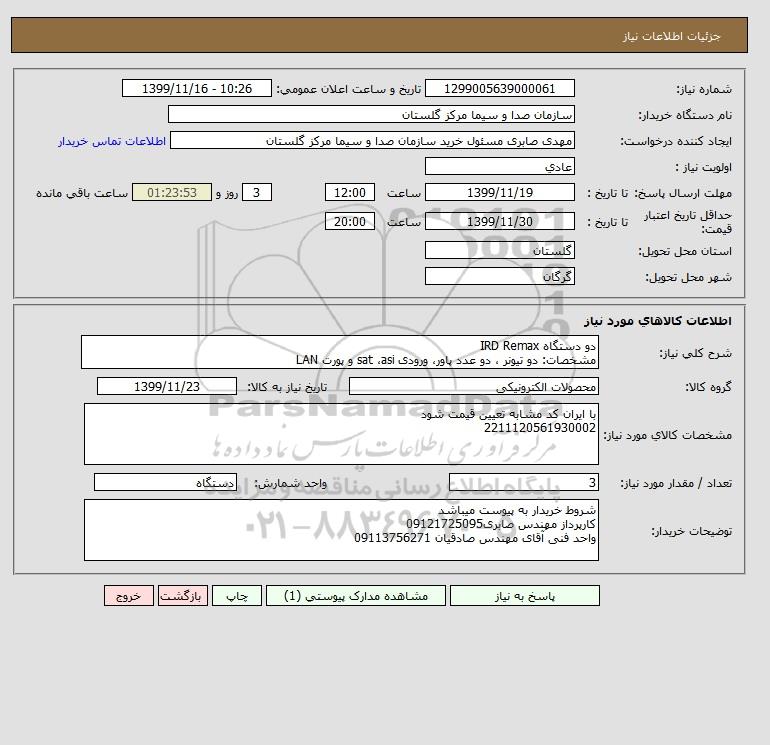Viewport: 770px width, 745px height.
Task: Click مشخصات کالای مورد نیاز label
Action: [x=668, y=435]
